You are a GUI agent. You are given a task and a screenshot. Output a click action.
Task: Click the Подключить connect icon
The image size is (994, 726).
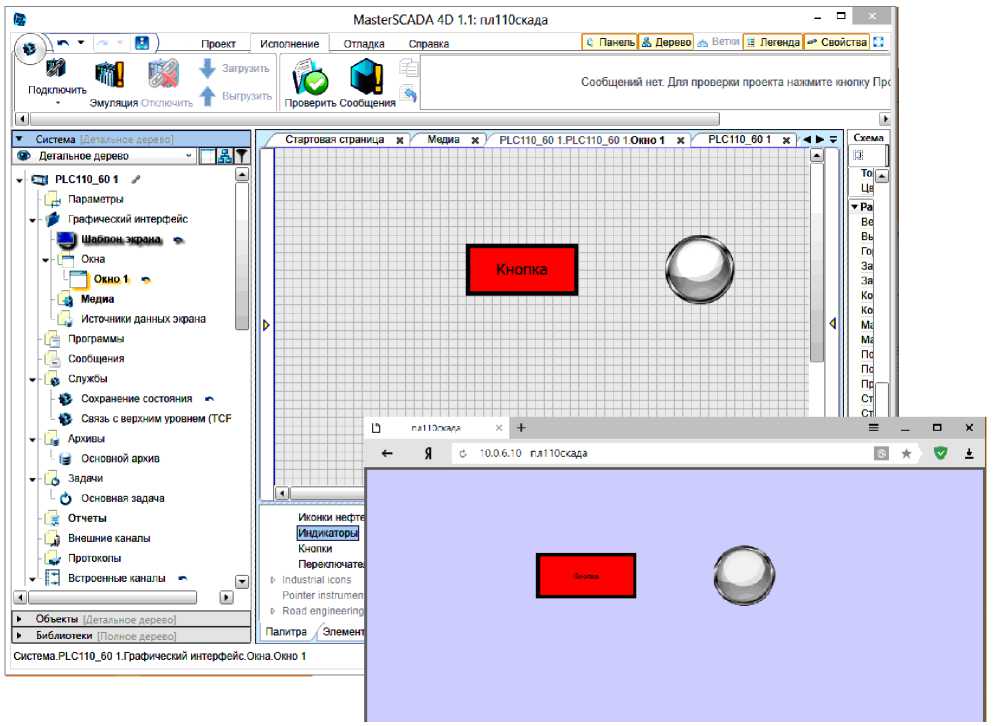[56, 68]
